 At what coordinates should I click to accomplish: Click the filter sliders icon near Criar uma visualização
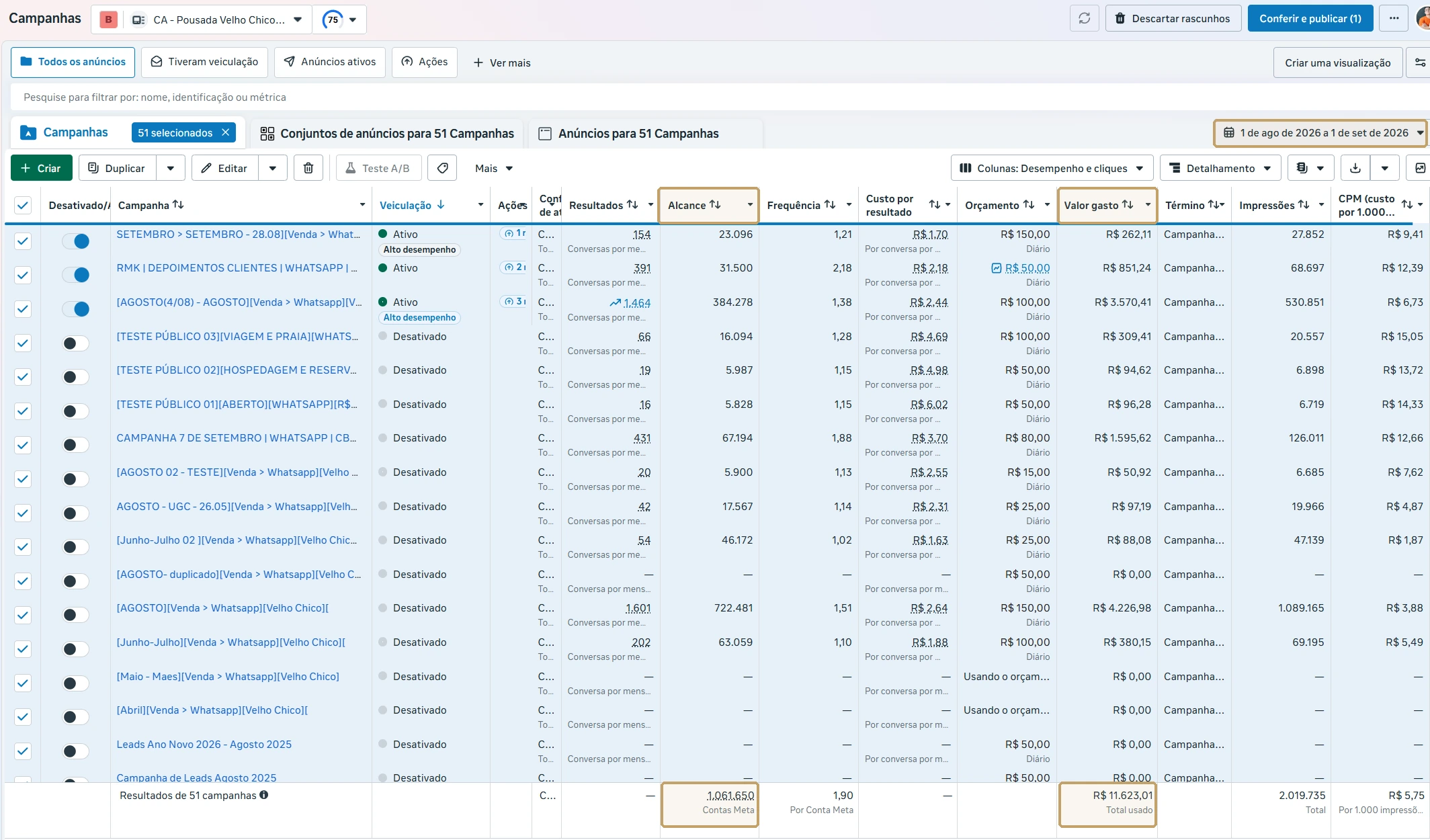coord(1419,62)
